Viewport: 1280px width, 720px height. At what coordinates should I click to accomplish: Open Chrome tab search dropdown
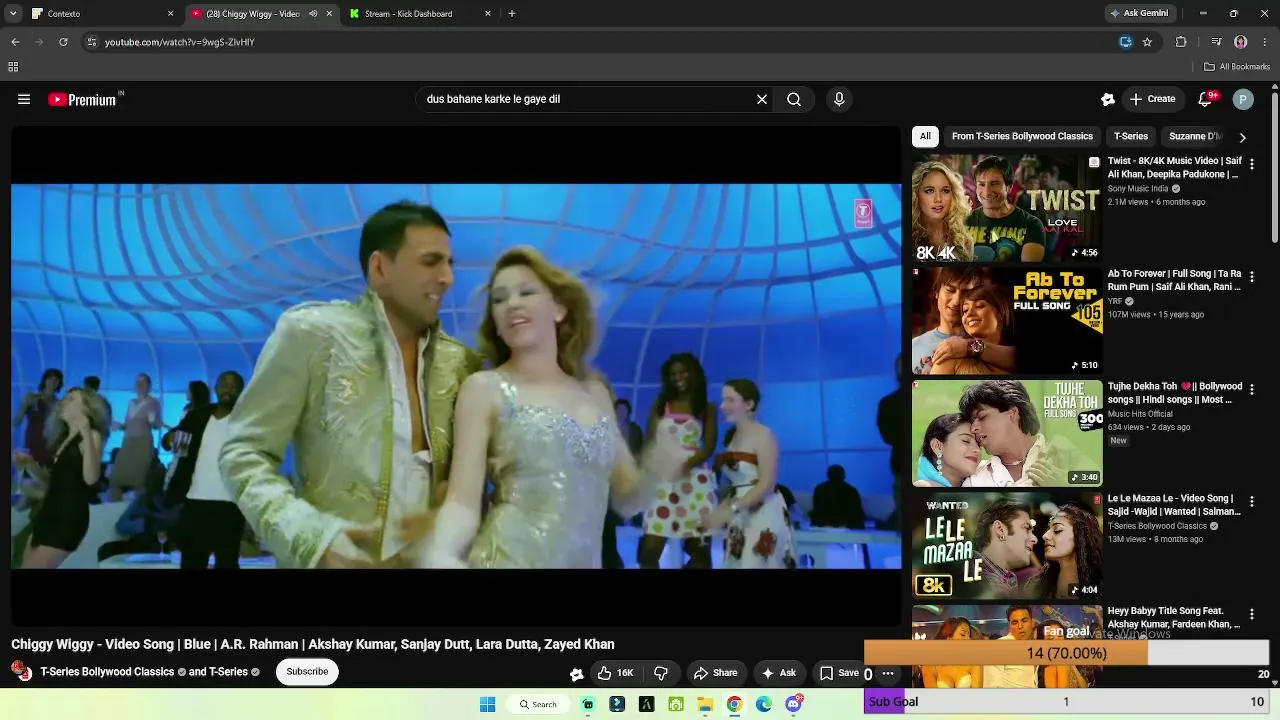coord(13,14)
